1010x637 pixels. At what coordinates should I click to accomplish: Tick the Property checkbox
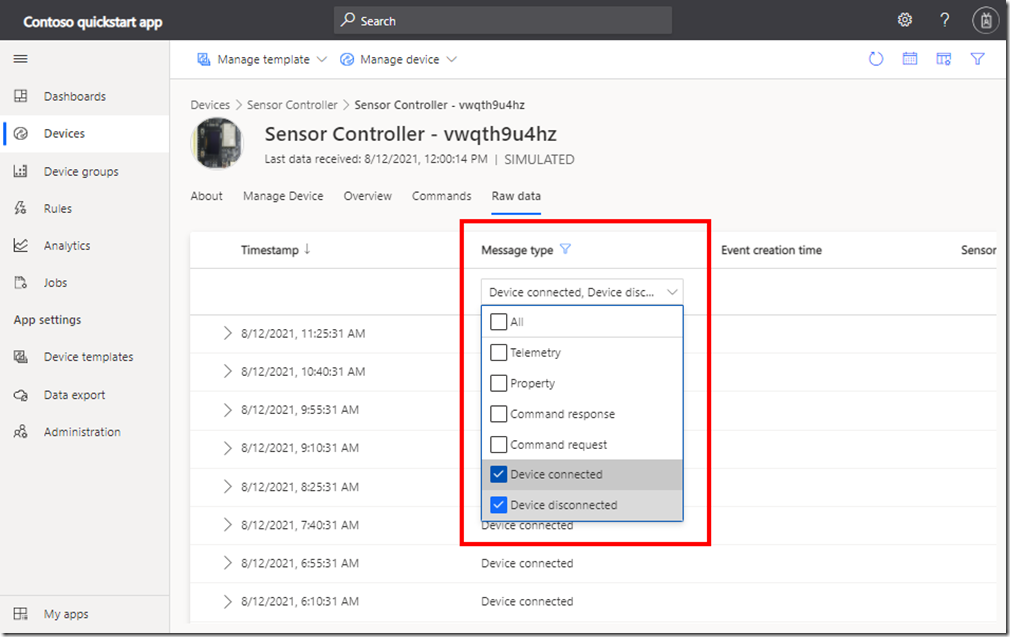click(x=499, y=383)
